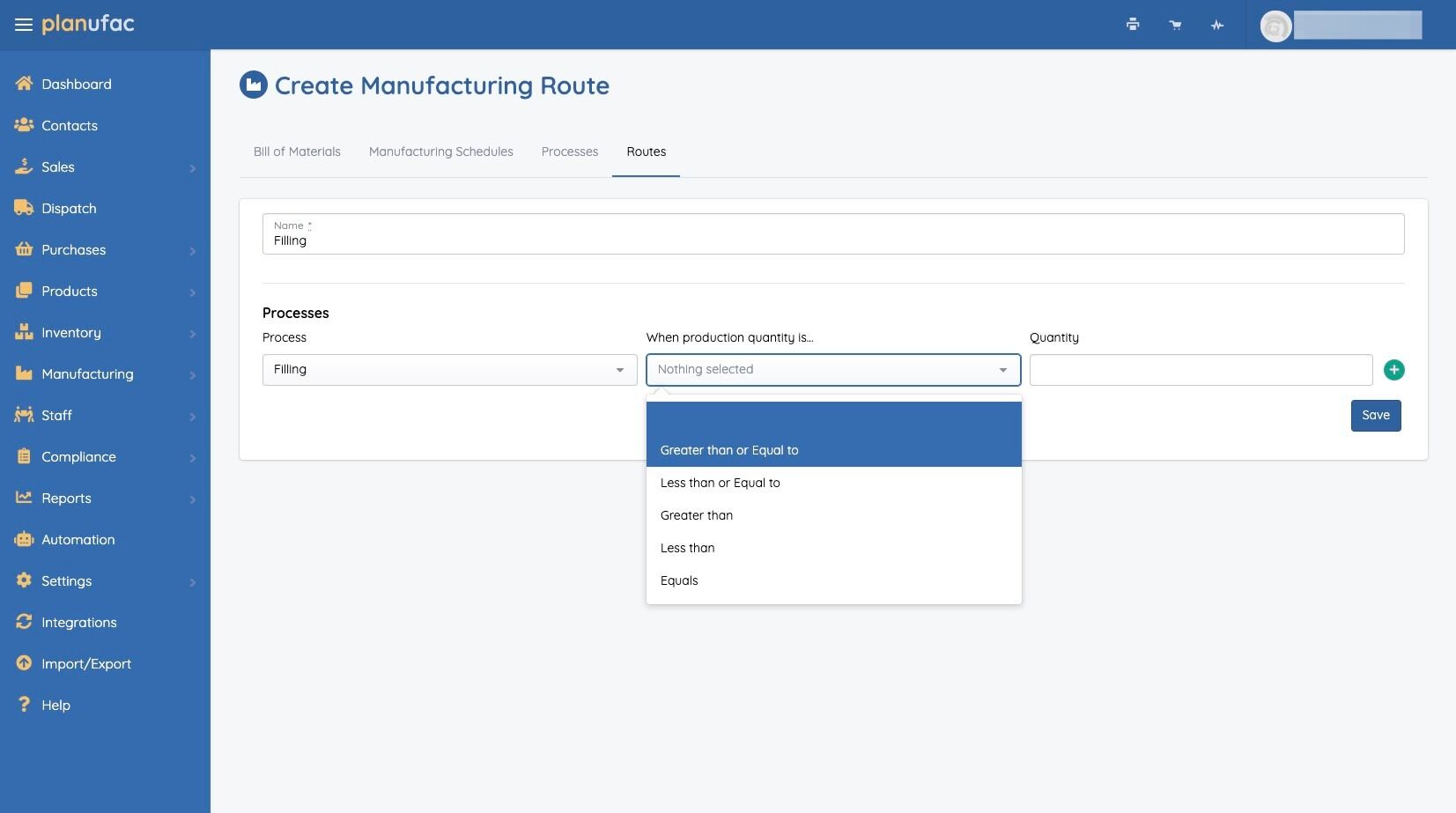Switch to the Bill of Materials tab

297,152
